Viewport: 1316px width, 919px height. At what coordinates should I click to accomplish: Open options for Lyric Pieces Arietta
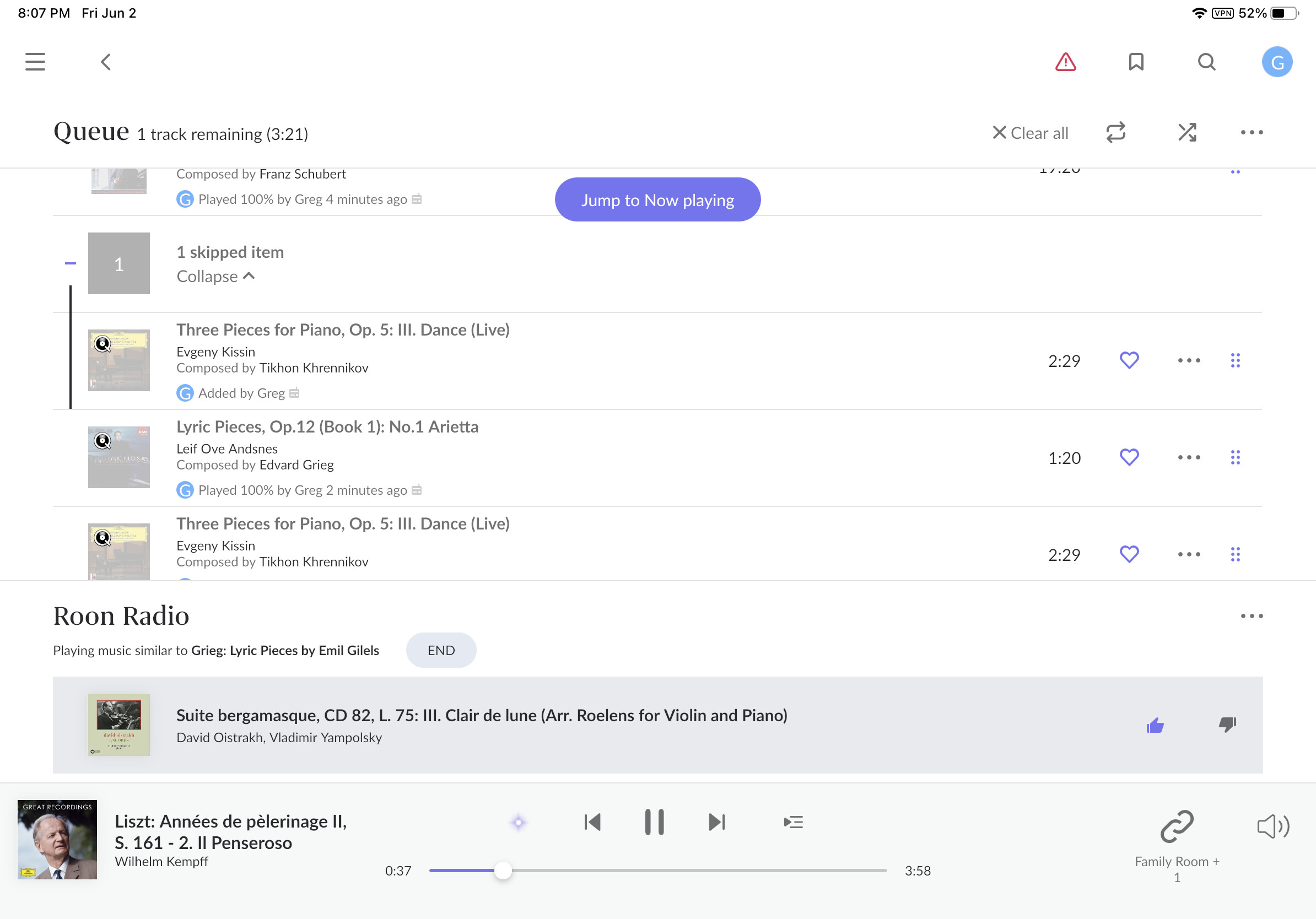point(1189,457)
